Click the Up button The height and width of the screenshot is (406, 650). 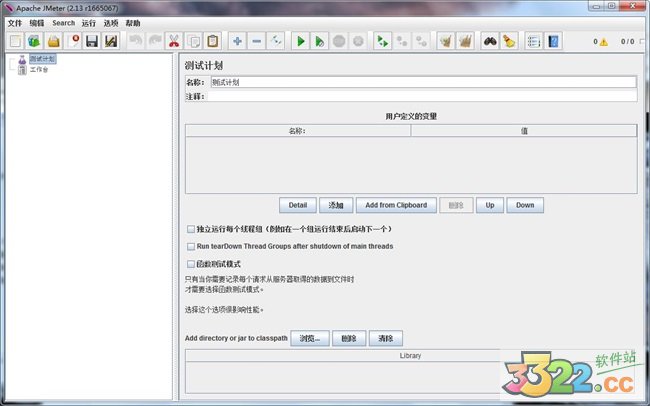pyautogui.click(x=490, y=205)
